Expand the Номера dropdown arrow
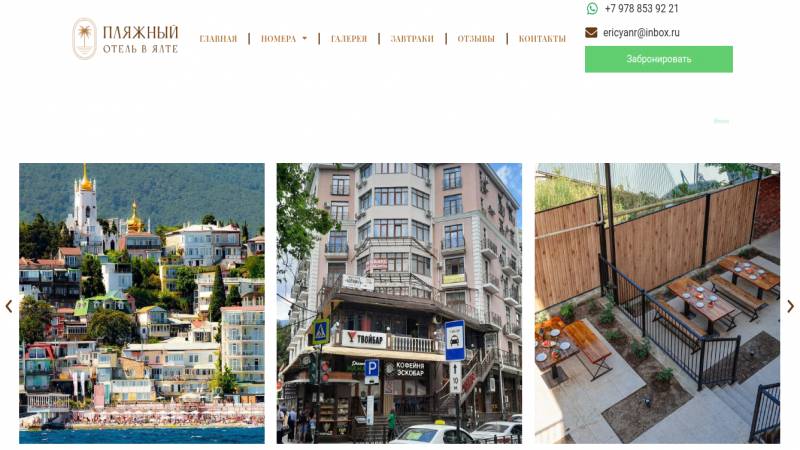800x450 pixels. pos(305,39)
